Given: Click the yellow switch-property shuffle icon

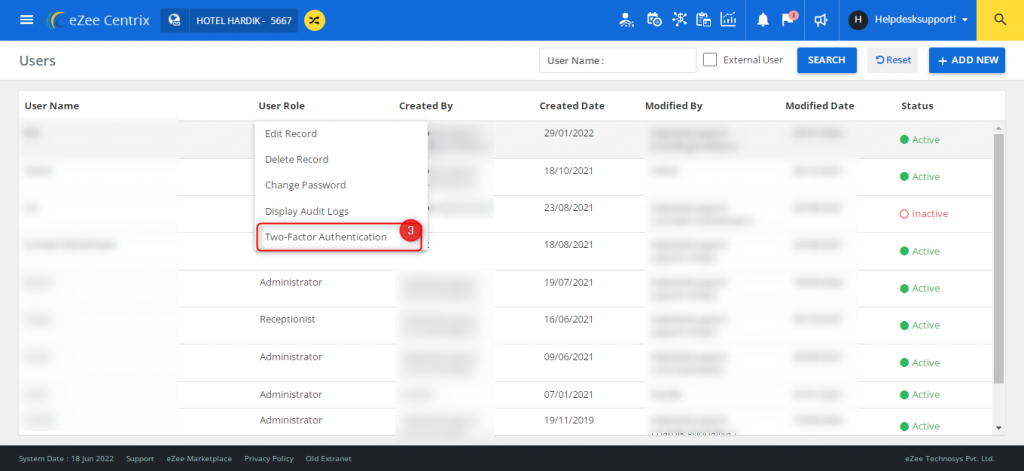Looking at the screenshot, I should [x=315, y=20].
